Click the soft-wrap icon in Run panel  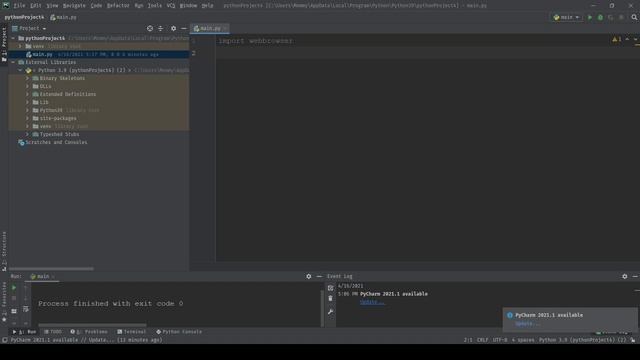(x=26, y=309)
